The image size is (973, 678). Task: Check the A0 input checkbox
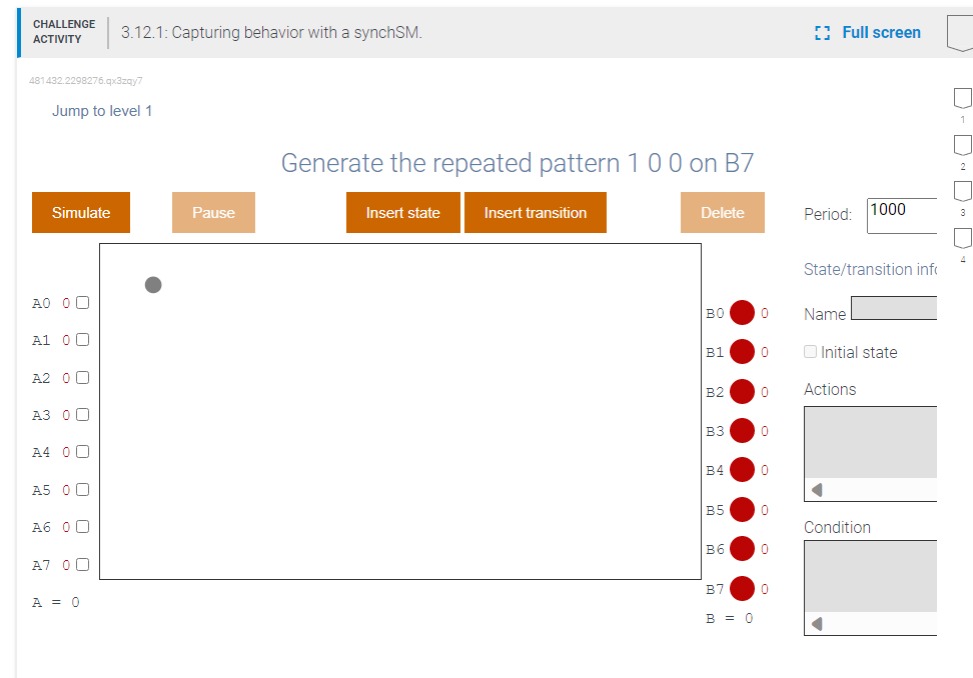tap(81, 302)
